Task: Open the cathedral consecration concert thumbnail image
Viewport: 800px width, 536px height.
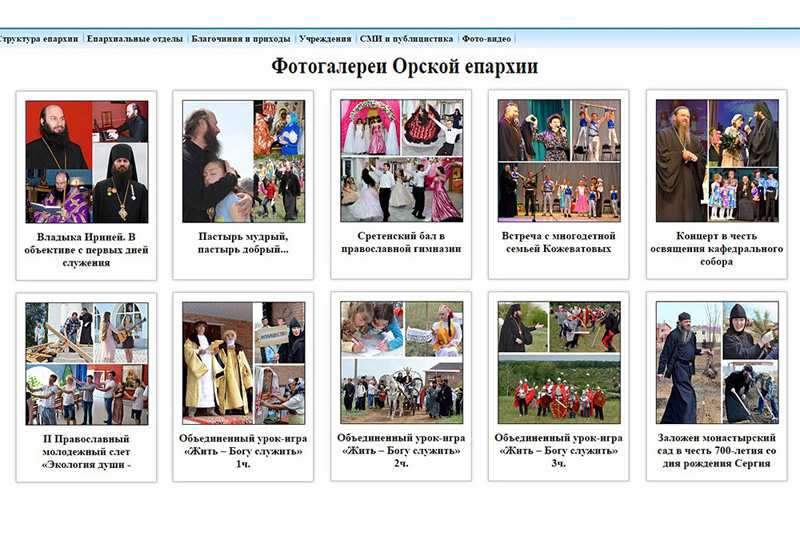Action: tap(716, 161)
